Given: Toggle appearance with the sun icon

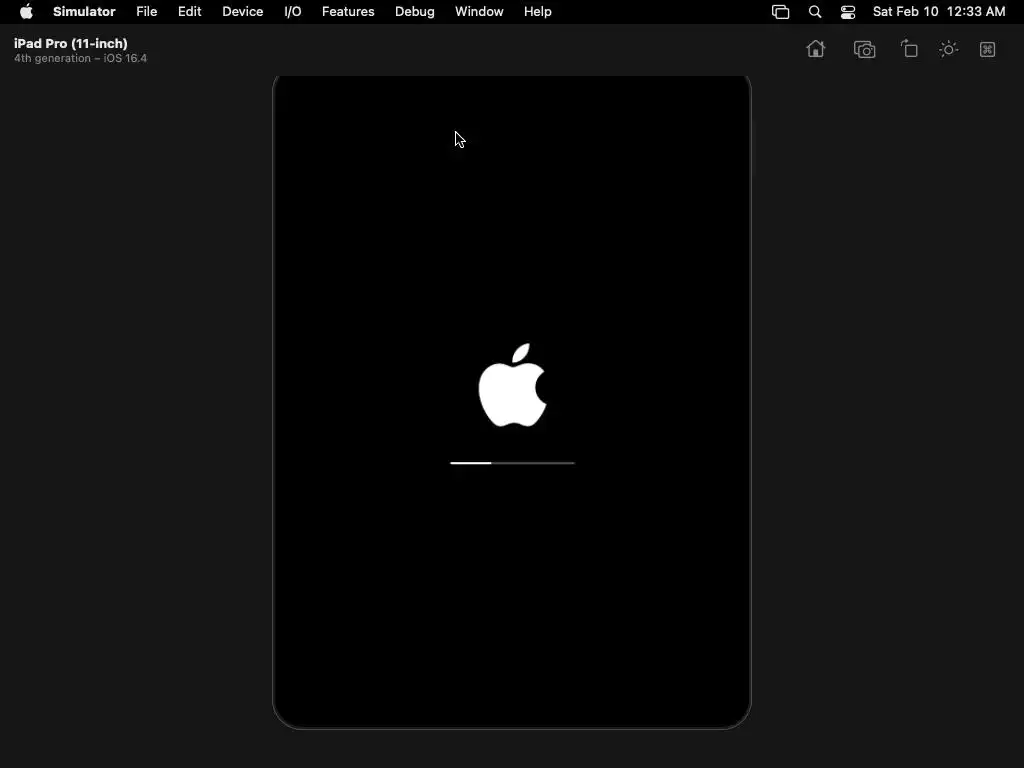Looking at the screenshot, I should pos(948,49).
